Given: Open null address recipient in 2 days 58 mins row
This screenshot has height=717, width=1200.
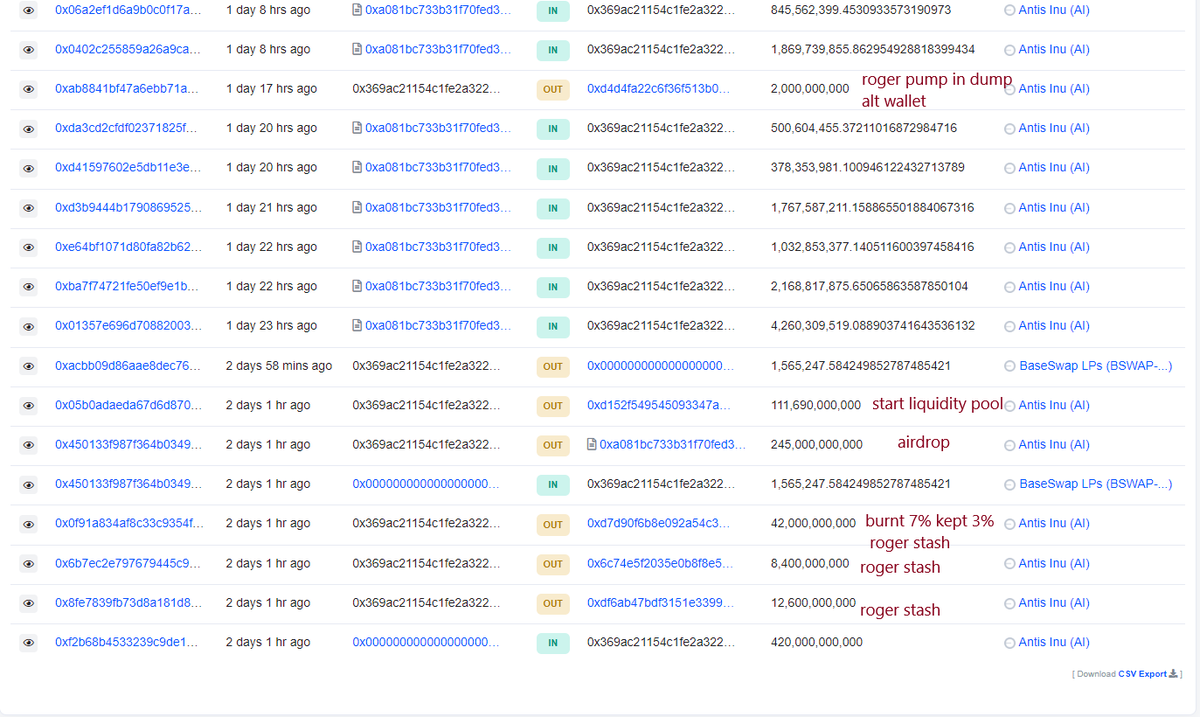Looking at the screenshot, I should point(661,366).
